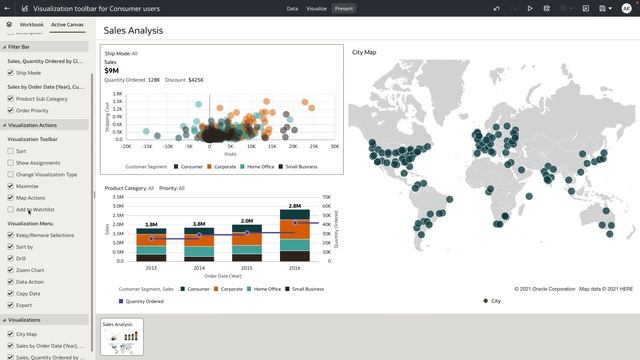Uncheck the Data Action checkbox
Screen dimensions: 640x360
coord(11,282)
